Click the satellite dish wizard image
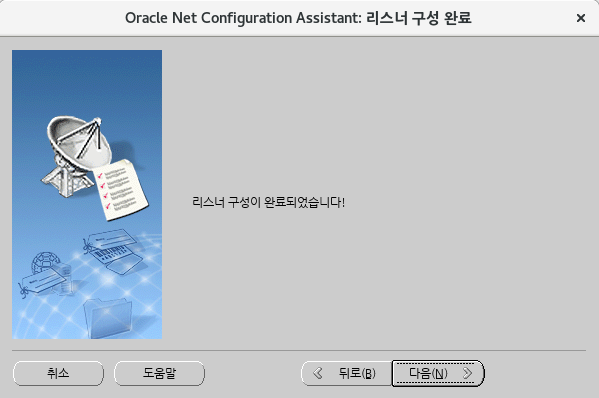This screenshot has height=398, width=599. [x=87, y=194]
